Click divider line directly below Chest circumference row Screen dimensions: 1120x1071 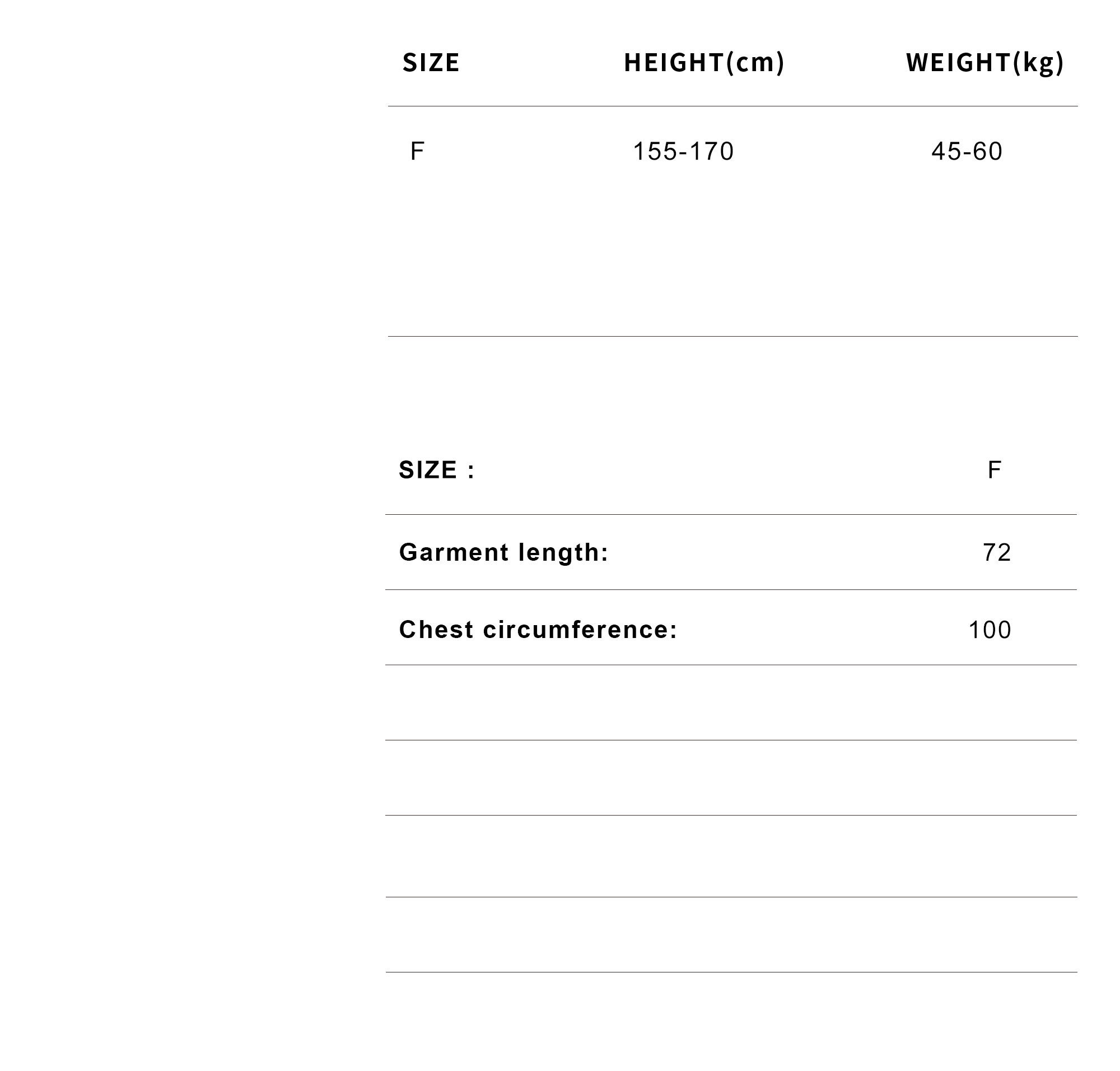tap(731, 664)
